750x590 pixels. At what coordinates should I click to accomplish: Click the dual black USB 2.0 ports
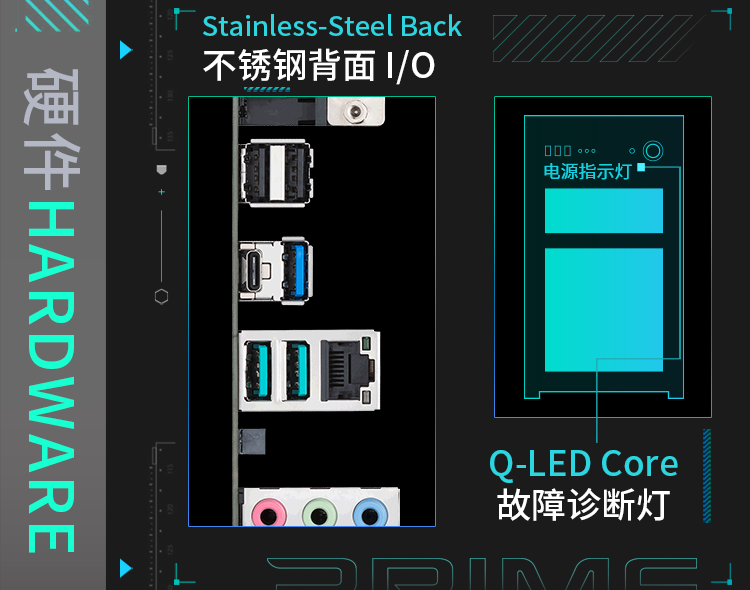pyautogui.click(x=277, y=173)
